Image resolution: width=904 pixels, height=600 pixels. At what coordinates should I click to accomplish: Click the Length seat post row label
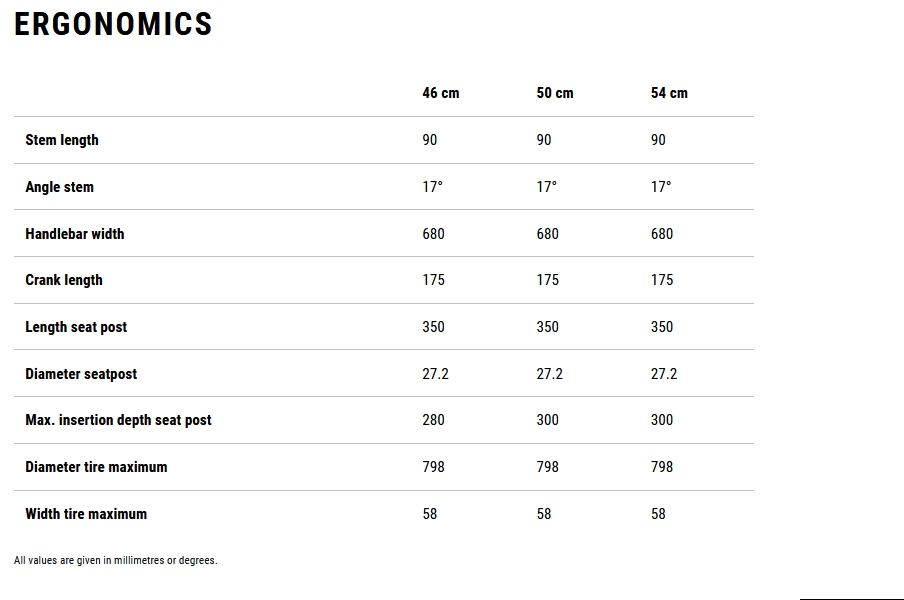coord(76,327)
